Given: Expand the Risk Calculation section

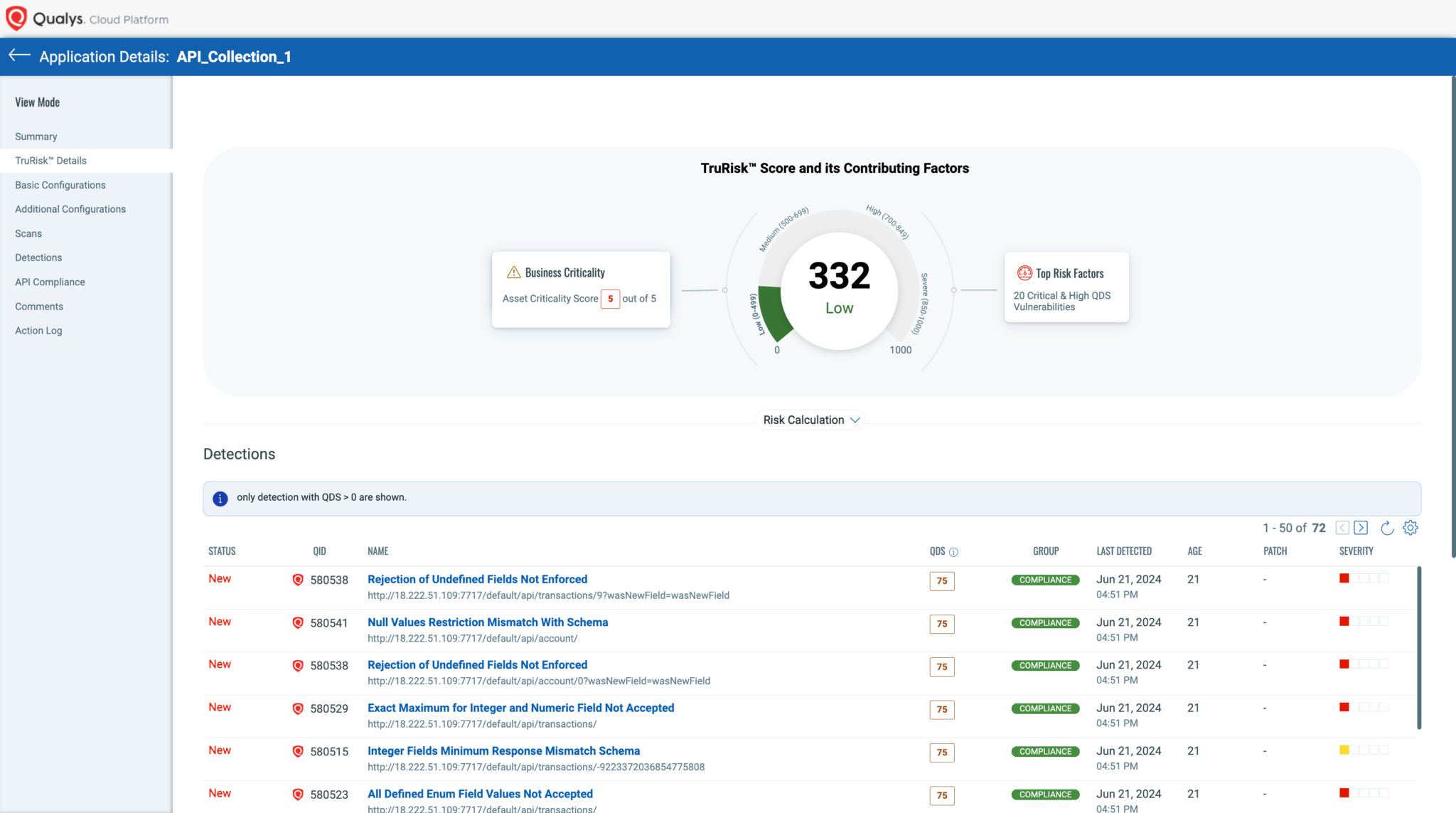Looking at the screenshot, I should coord(810,420).
